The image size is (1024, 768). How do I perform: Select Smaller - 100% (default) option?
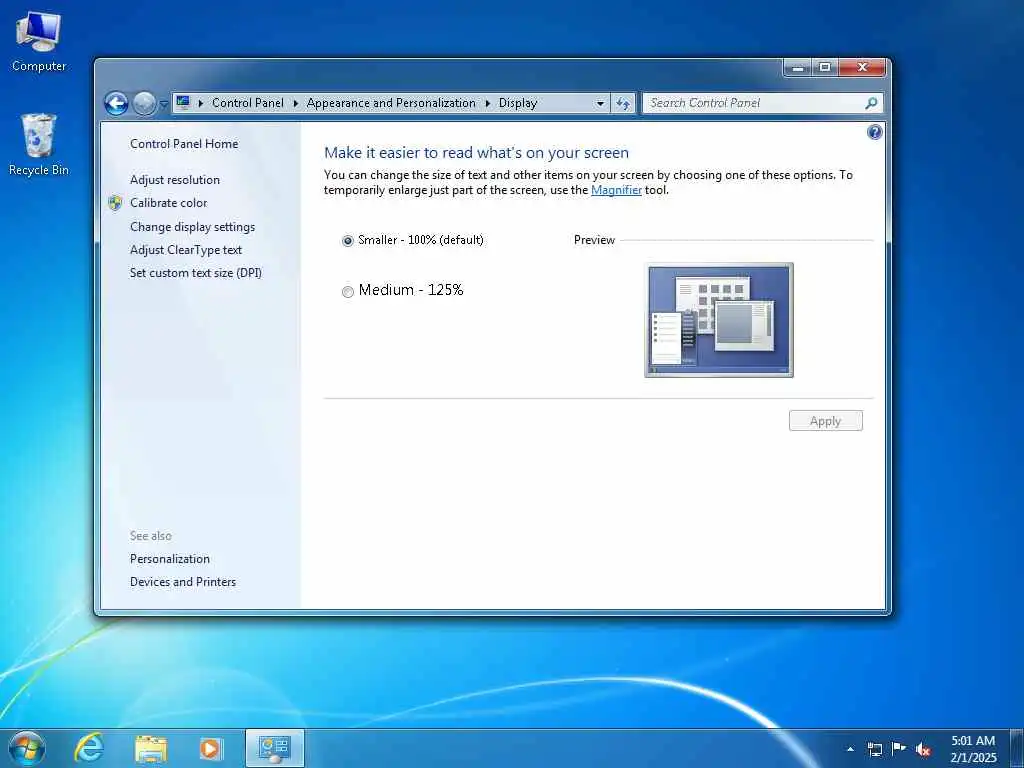coord(413,240)
